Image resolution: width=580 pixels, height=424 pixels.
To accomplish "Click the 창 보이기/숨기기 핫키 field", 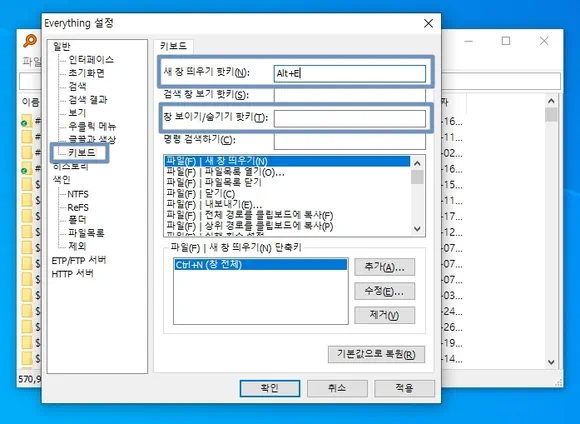I will (350, 118).
